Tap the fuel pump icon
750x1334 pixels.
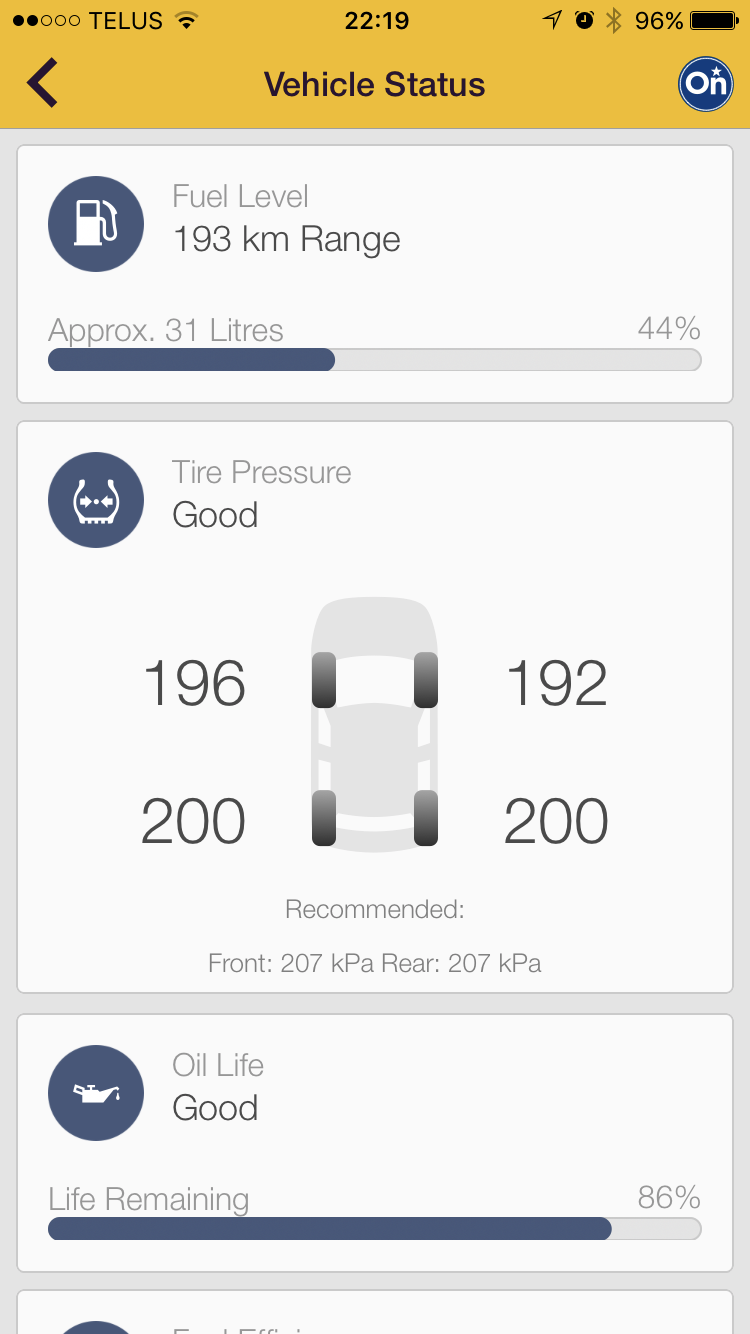click(96, 224)
